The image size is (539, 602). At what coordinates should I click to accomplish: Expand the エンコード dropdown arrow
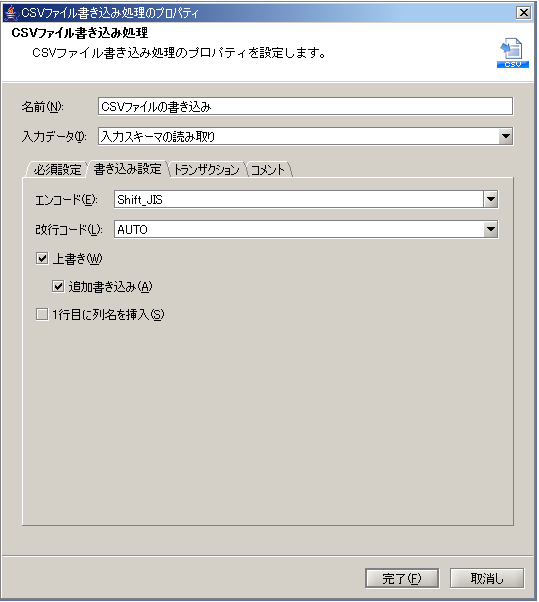click(491, 200)
